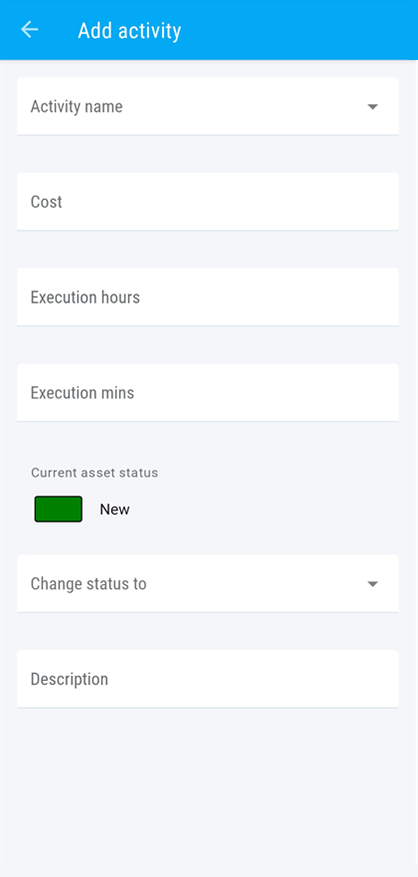Click the blue header bar
The height and width of the screenshot is (877, 418).
(209, 30)
